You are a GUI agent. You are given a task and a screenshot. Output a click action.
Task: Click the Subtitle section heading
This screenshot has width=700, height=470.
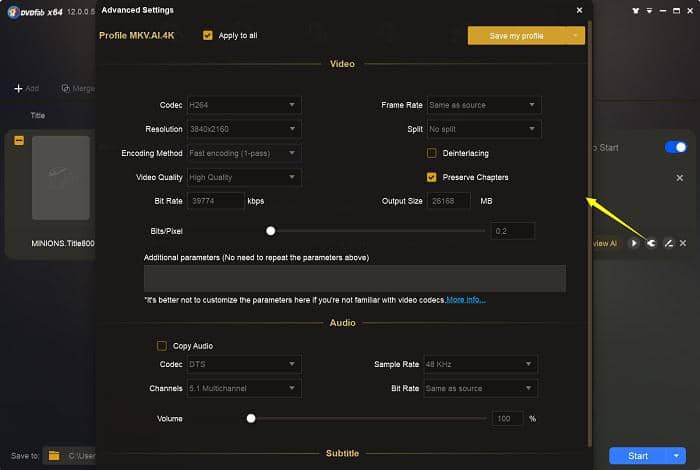point(342,453)
